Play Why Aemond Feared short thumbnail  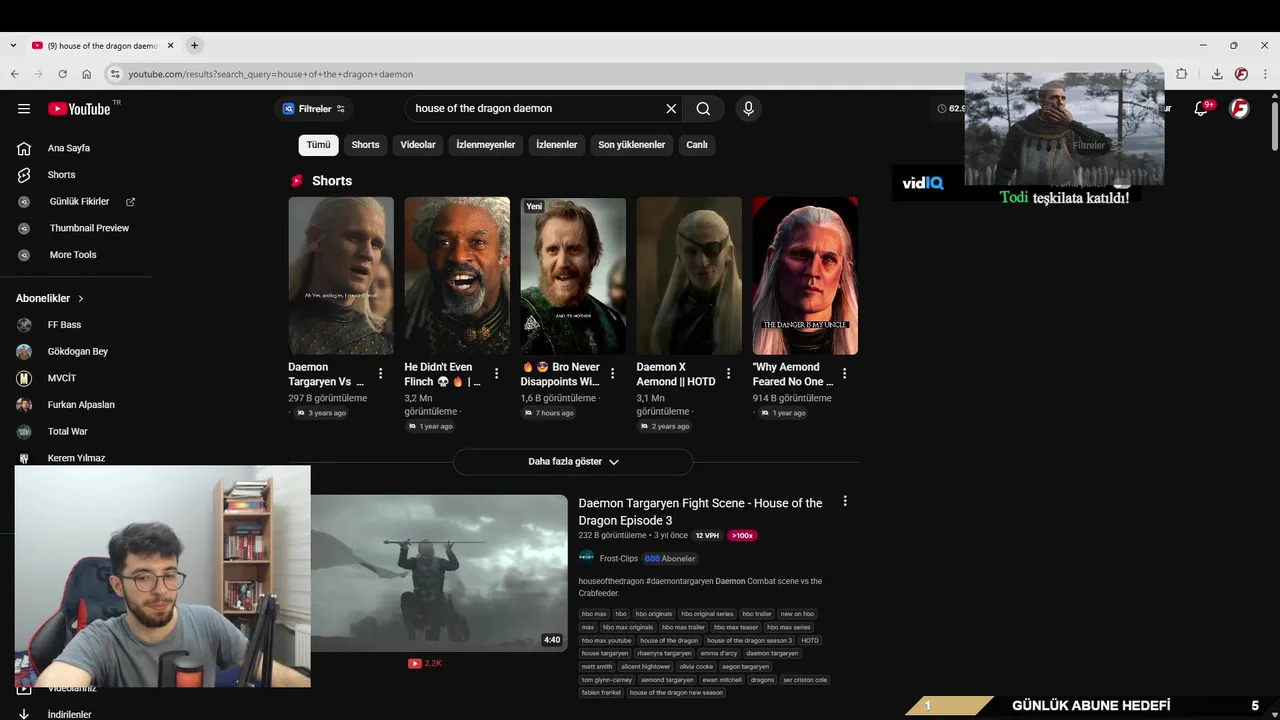805,276
